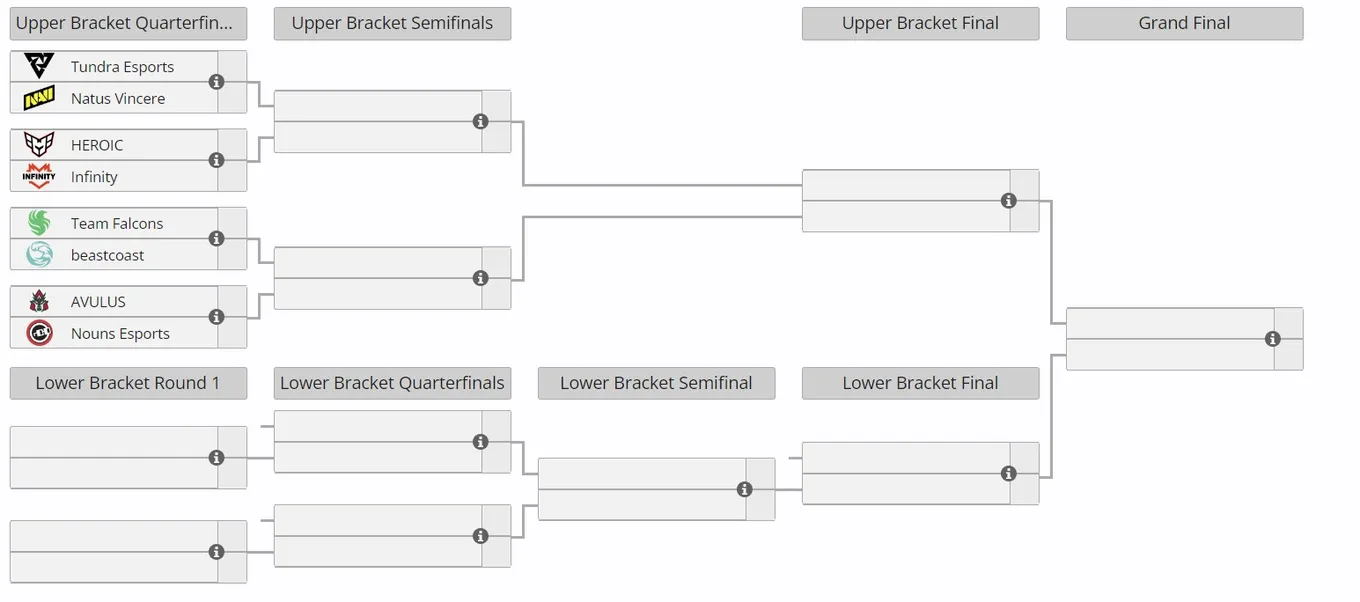The width and height of the screenshot is (1360, 602).
Task: Open info icon for HEROIC vs Infinity match
Action: [216, 160]
